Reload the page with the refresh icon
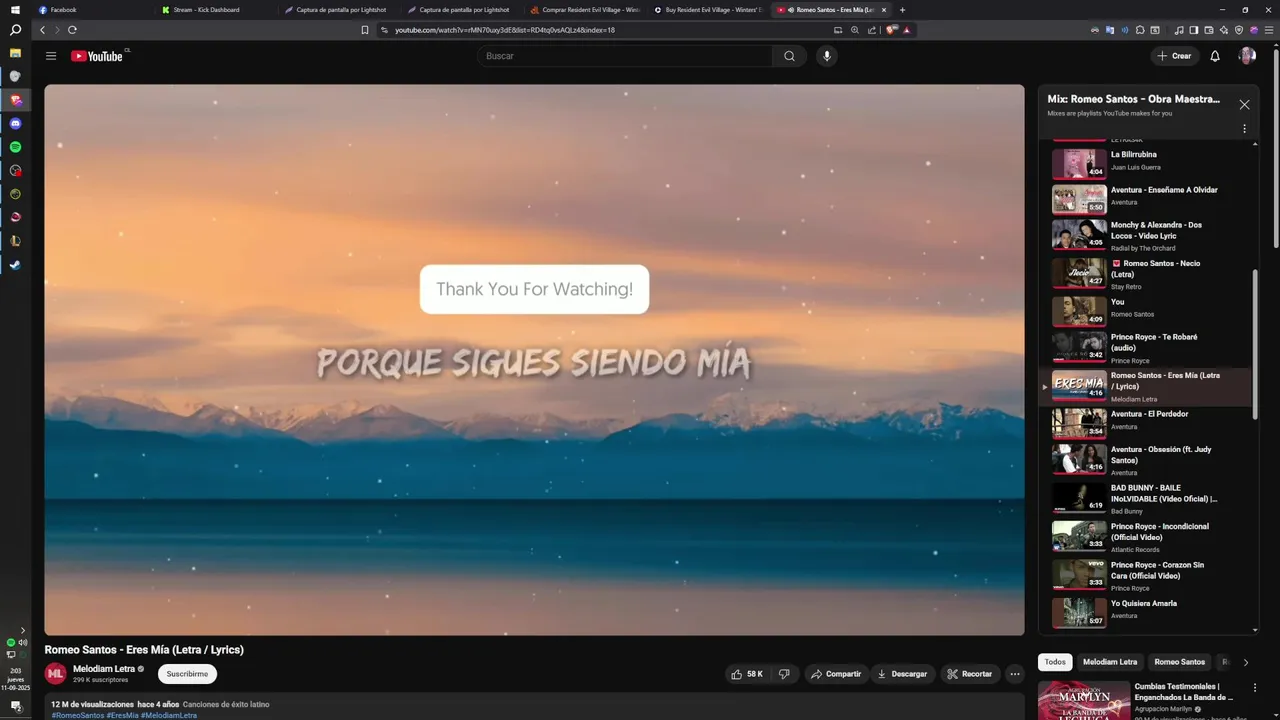Viewport: 1280px width, 720px height. coord(72,30)
